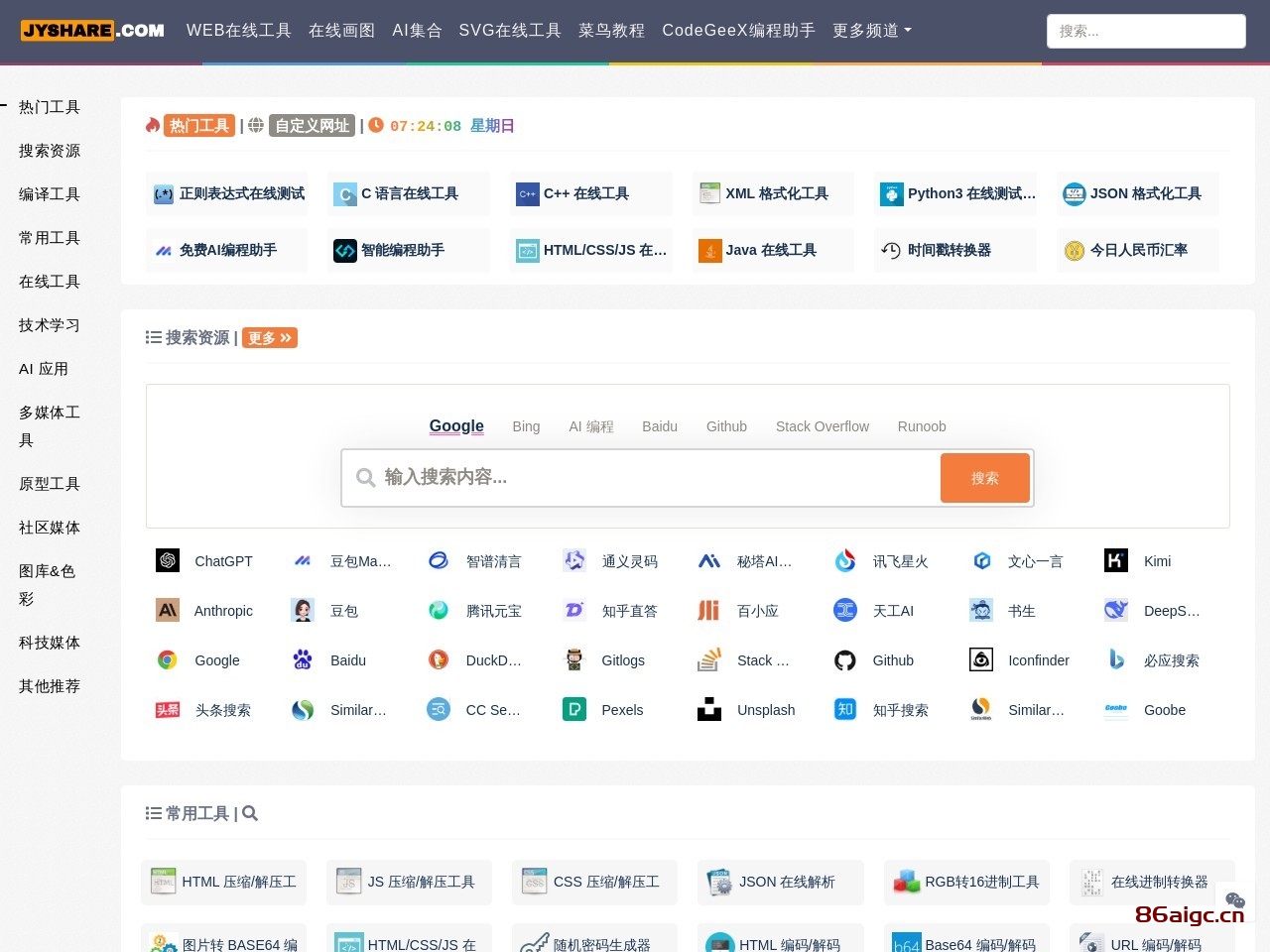Switch search engine to AI 编程 tab
Screen dimensions: 1270x952
point(591,426)
